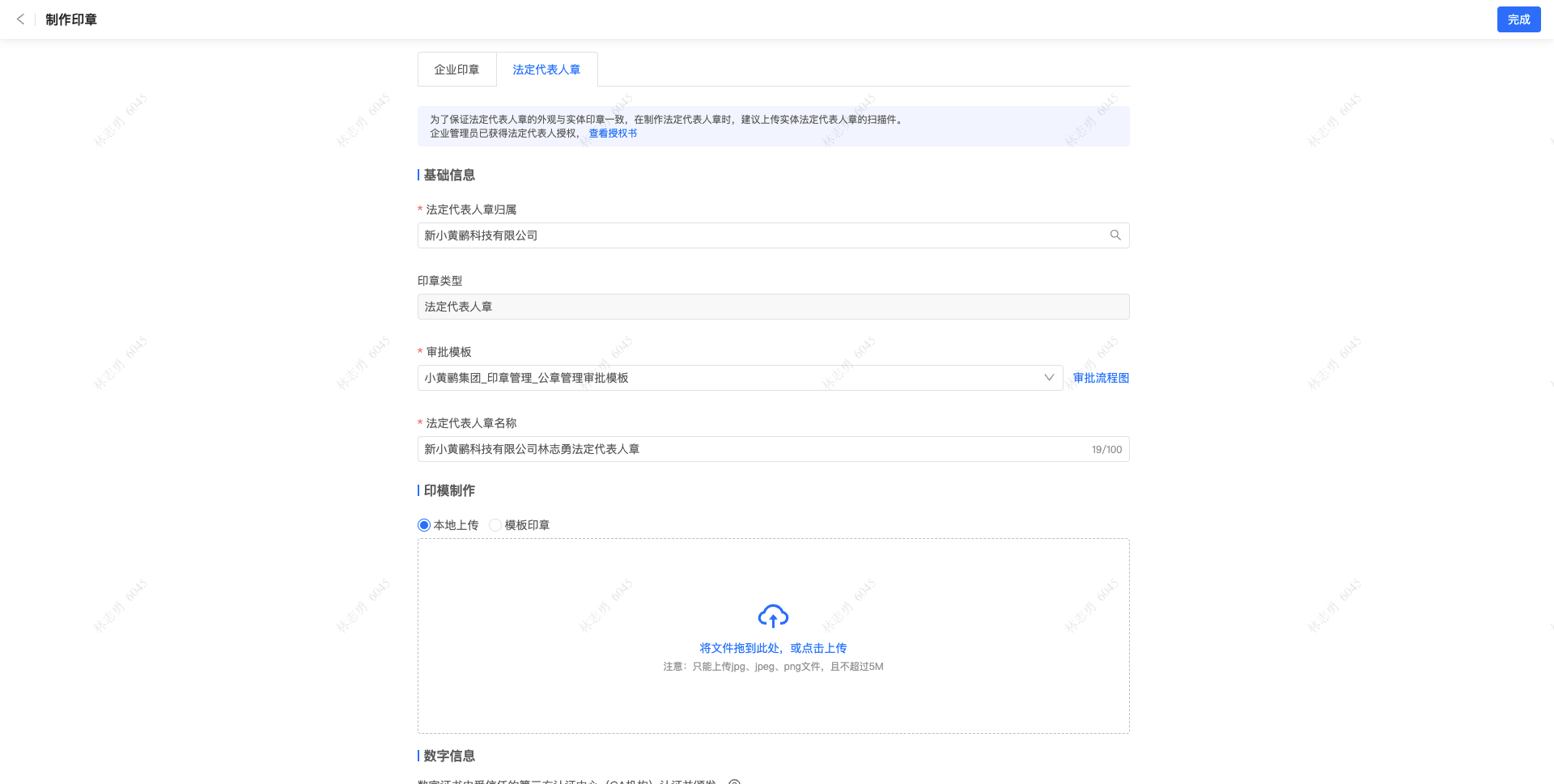Edit the 法定代表人章名称 input field
Viewport: 1554px width, 784px height.
773,449
